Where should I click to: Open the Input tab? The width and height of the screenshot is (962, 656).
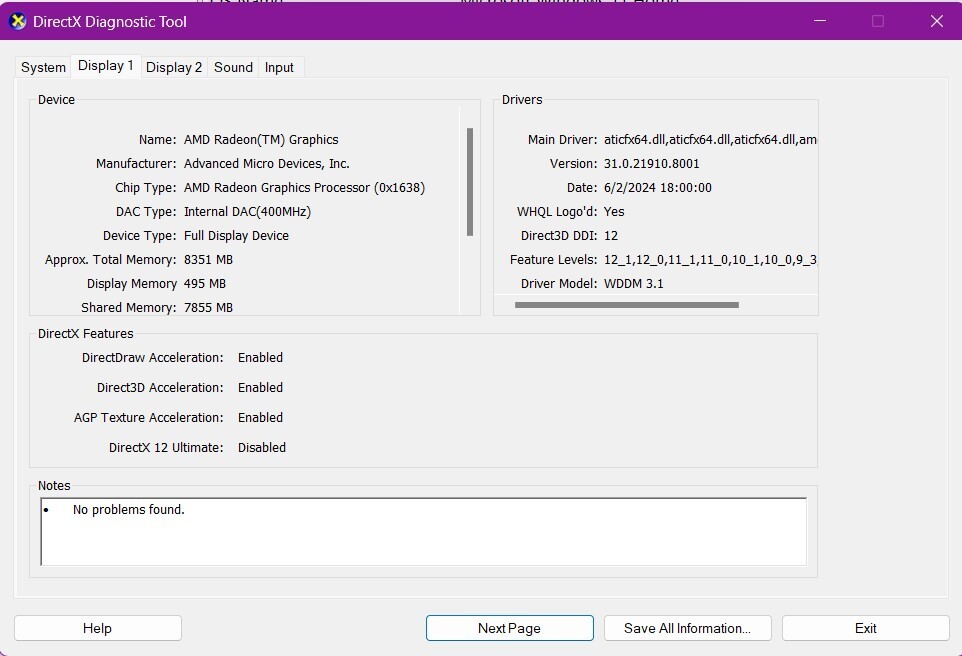(x=279, y=68)
